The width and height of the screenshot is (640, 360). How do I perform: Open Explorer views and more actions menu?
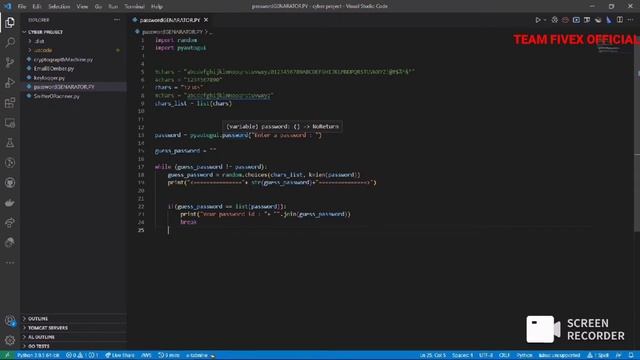(117, 20)
